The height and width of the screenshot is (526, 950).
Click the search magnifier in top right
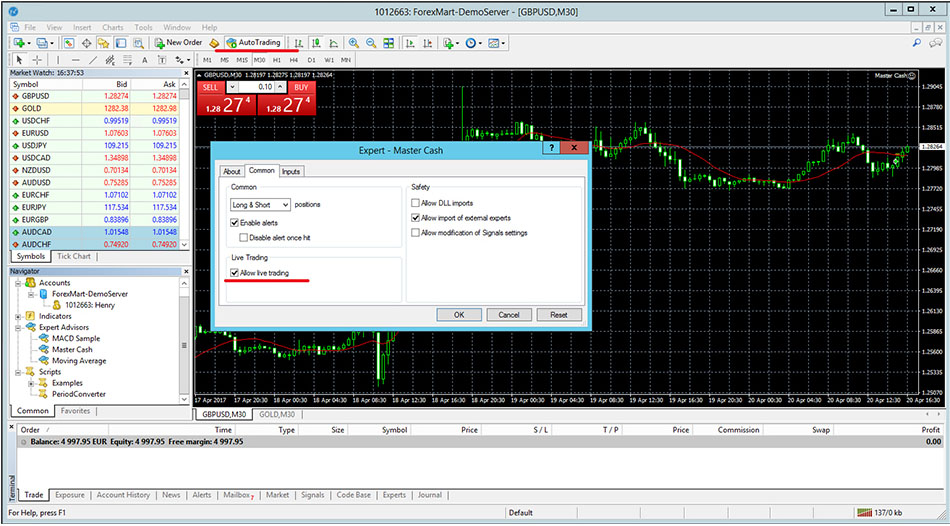917,43
